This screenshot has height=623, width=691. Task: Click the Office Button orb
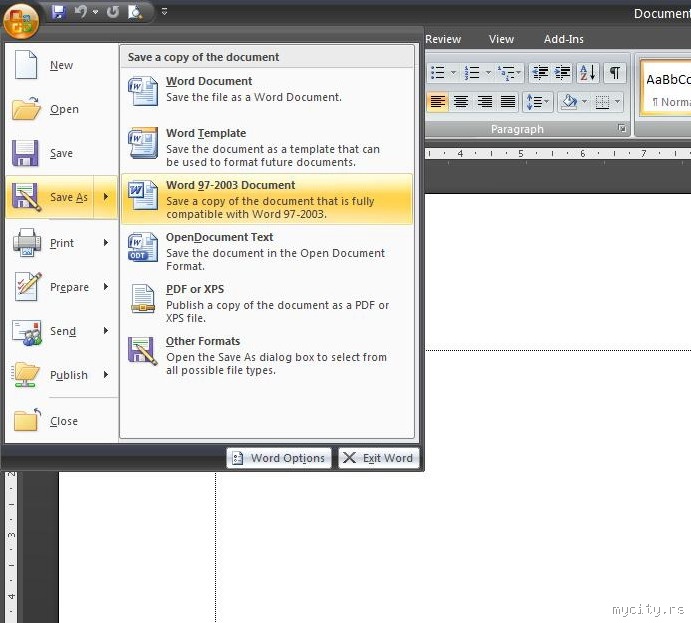(21, 21)
